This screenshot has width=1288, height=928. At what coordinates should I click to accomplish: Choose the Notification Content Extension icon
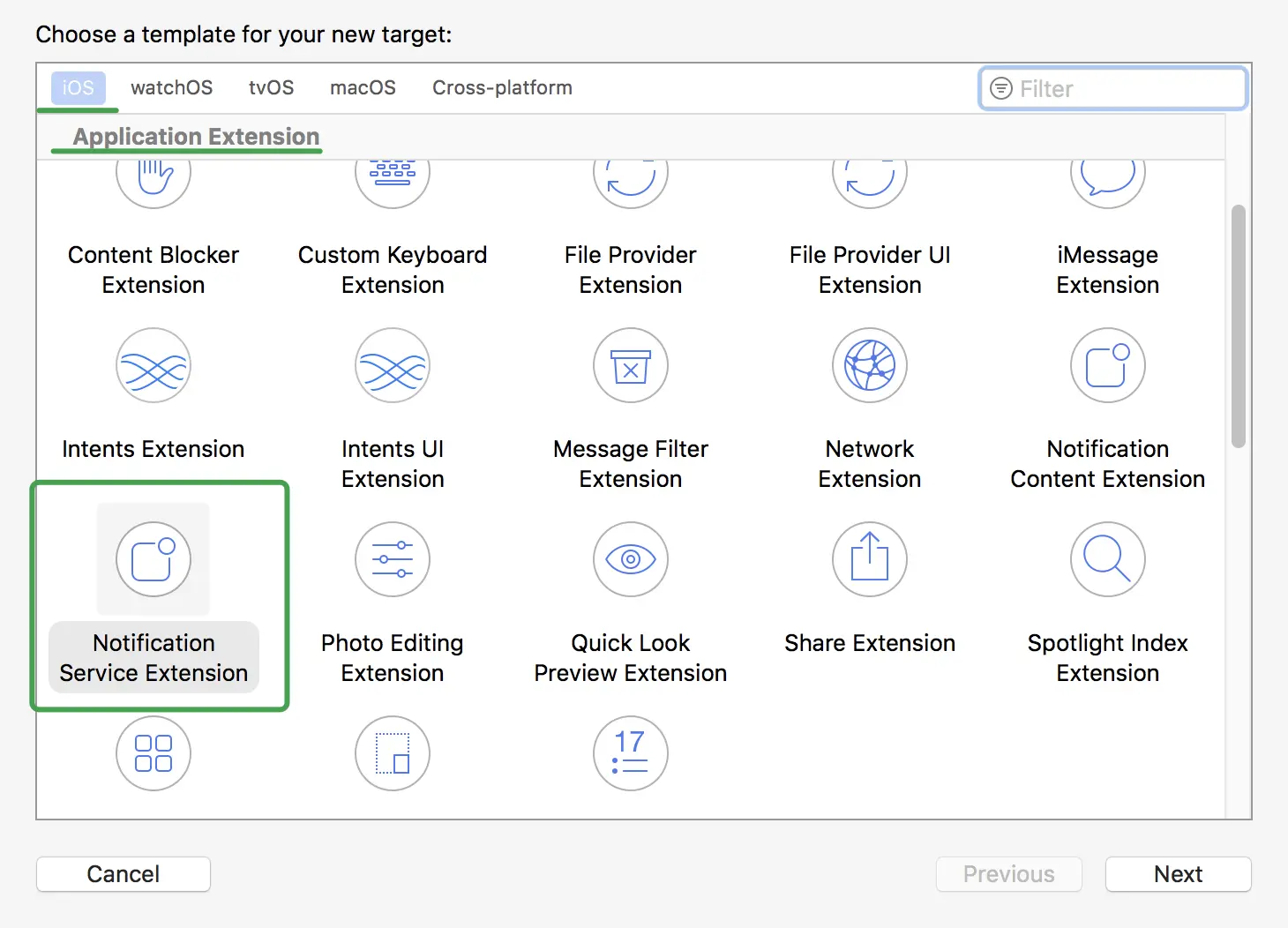pyautogui.click(x=1108, y=365)
